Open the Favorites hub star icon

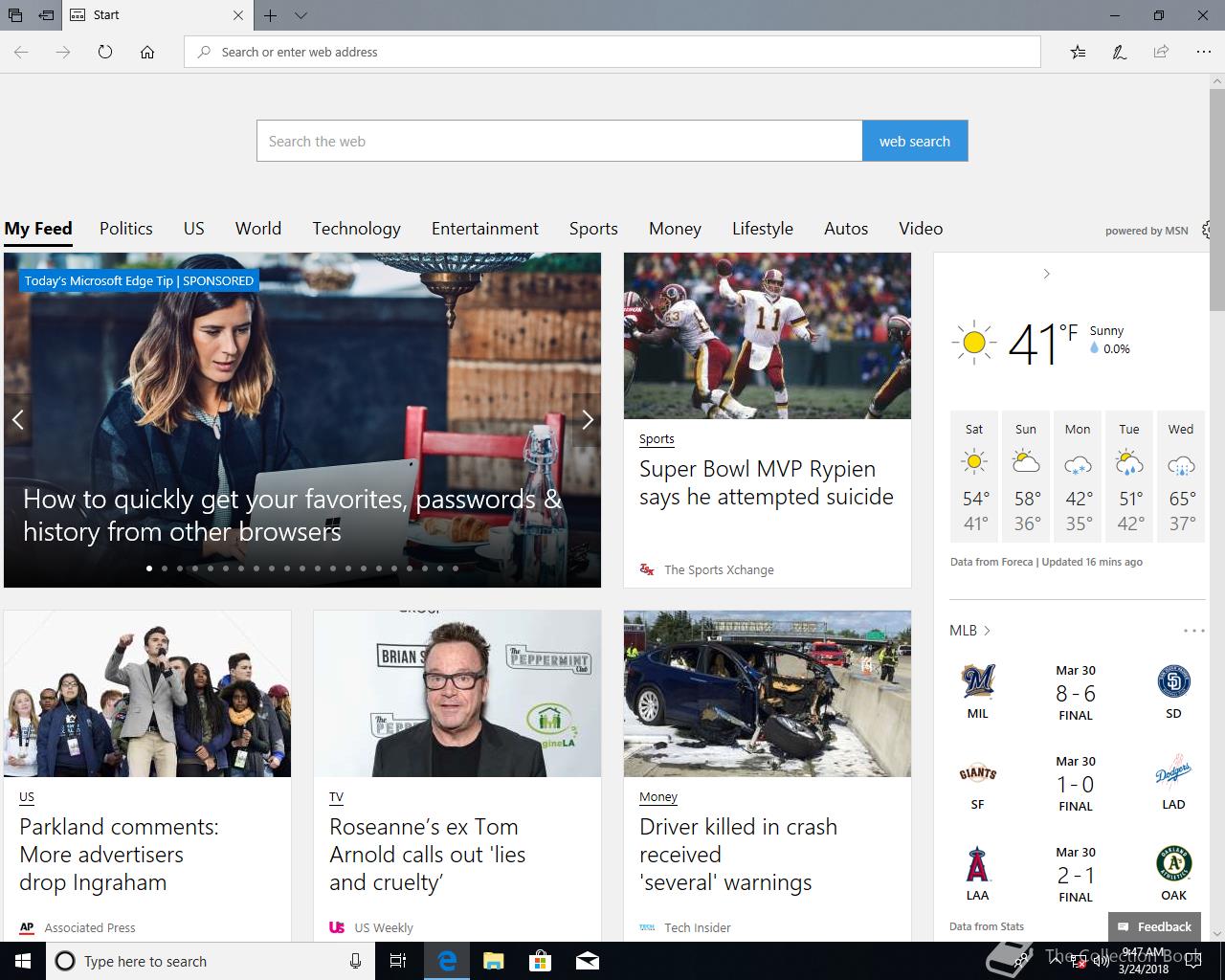pyautogui.click(x=1078, y=52)
